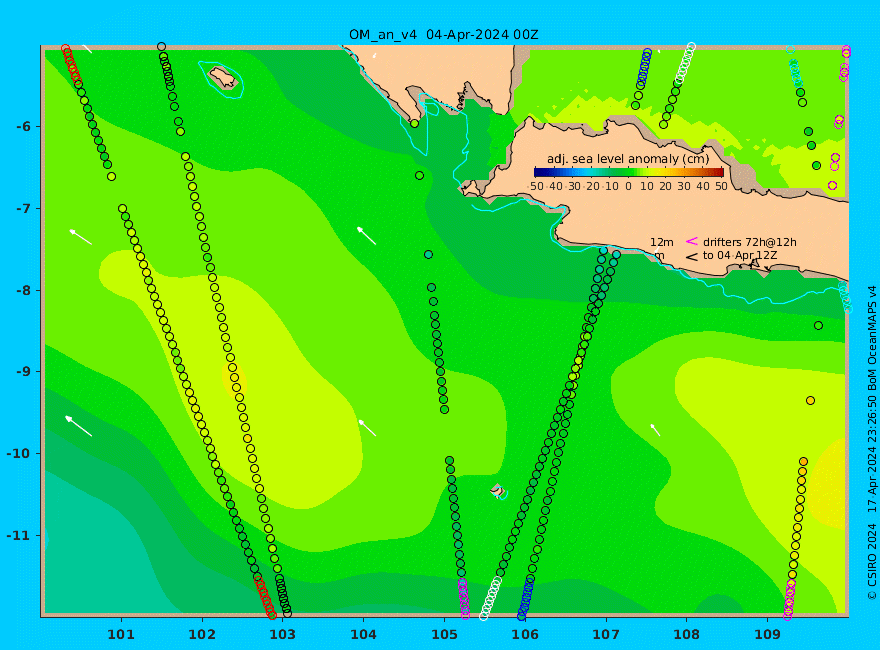Click the isolated green circle near 109.6E, 8.4S
The height and width of the screenshot is (650, 880).
click(818, 326)
